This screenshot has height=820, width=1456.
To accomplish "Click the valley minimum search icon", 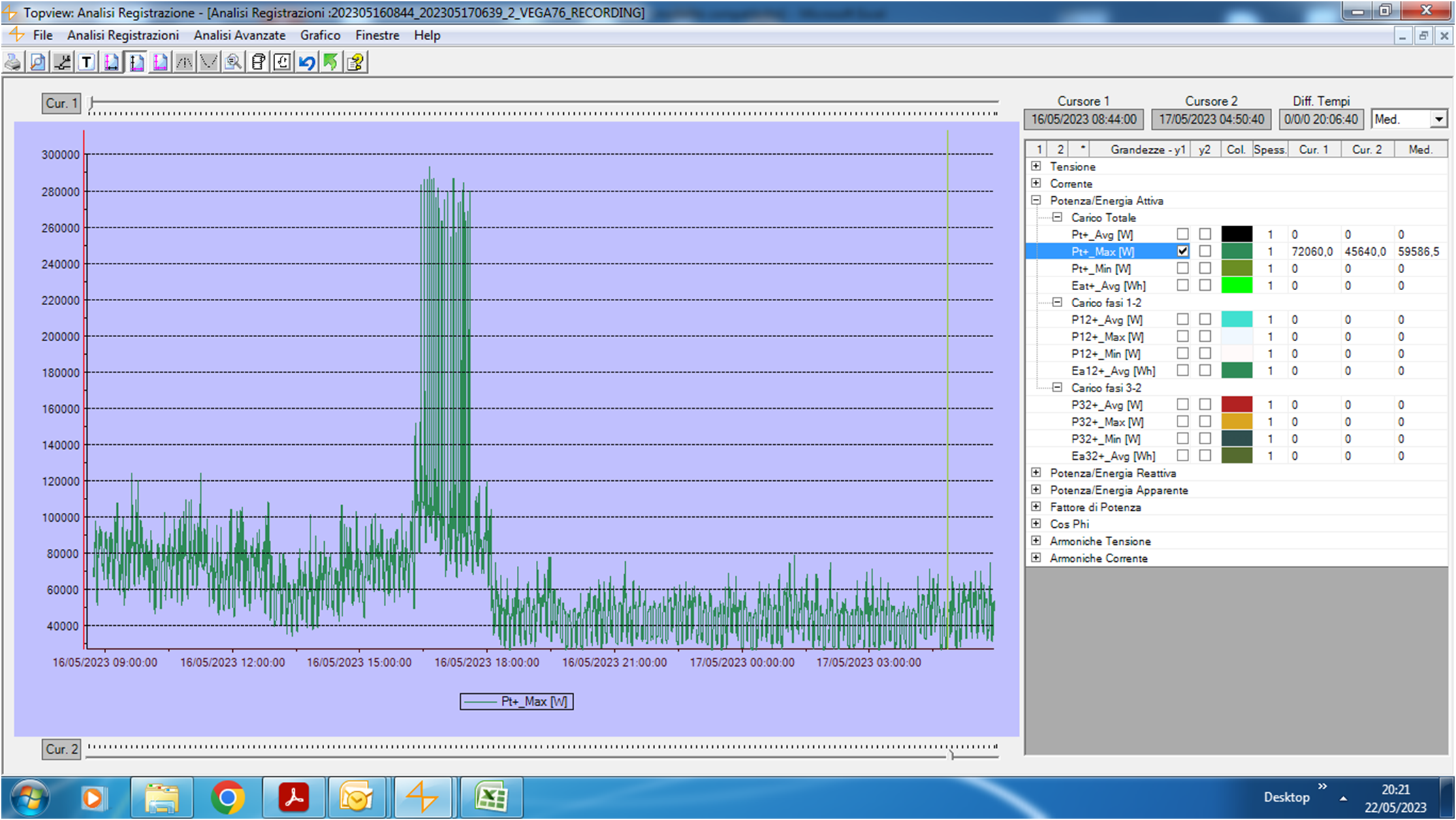I will [209, 63].
